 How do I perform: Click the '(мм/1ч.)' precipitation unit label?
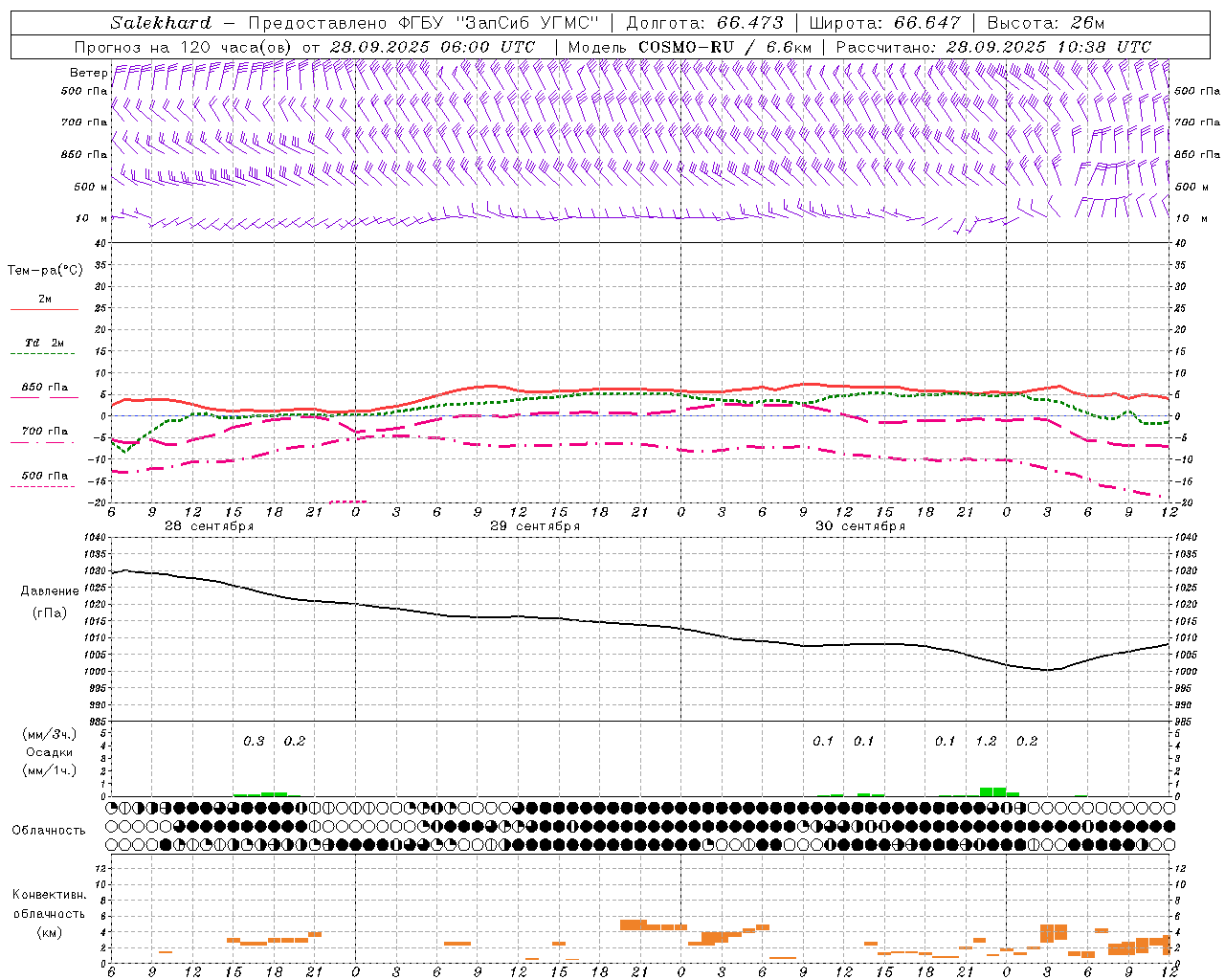50,769
